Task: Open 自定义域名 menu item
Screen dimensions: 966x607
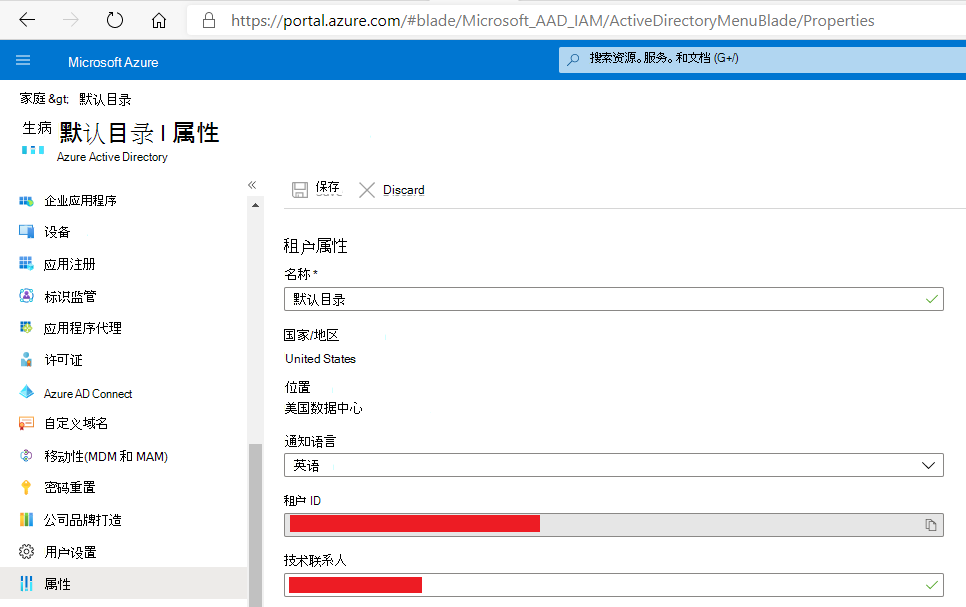Action: tap(76, 423)
